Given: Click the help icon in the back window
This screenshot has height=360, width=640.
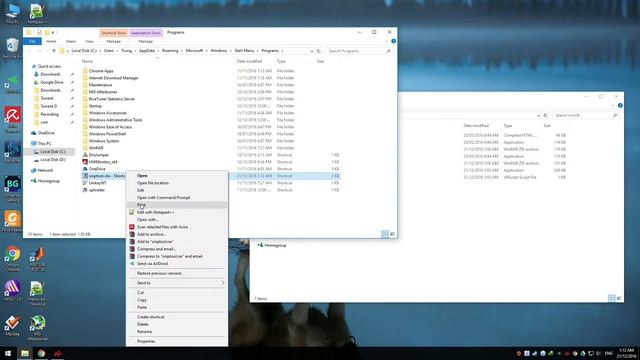Looking at the screenshot, I should pyautogui.click(x=620, y=106).
